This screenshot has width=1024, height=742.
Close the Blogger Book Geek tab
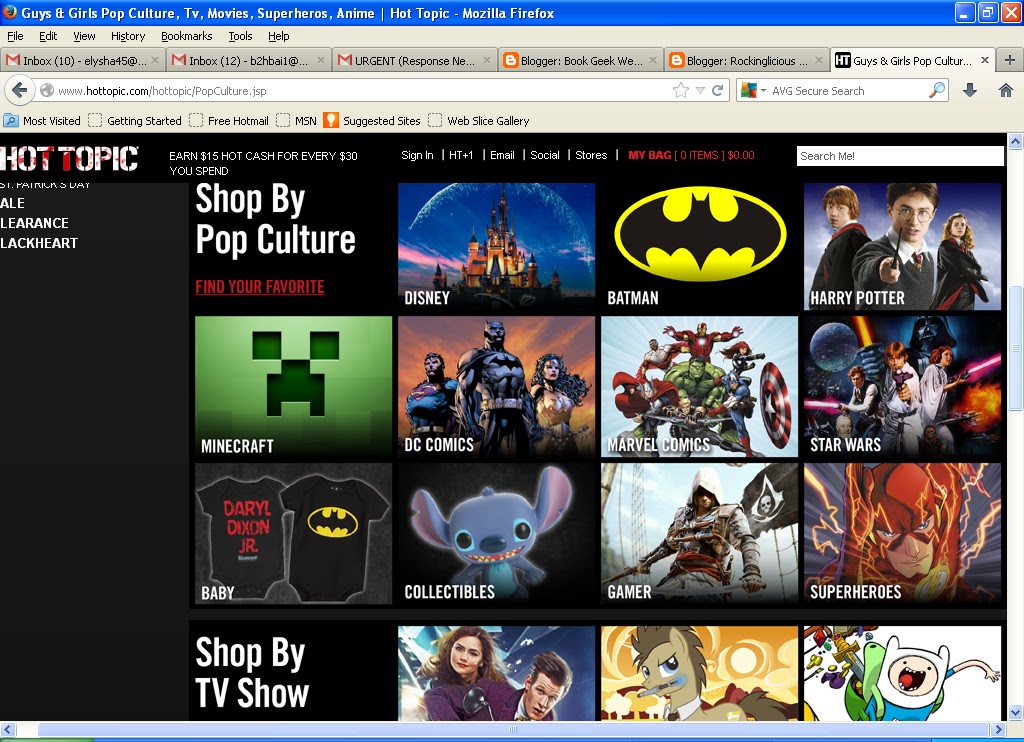click(x=653, y=60)
